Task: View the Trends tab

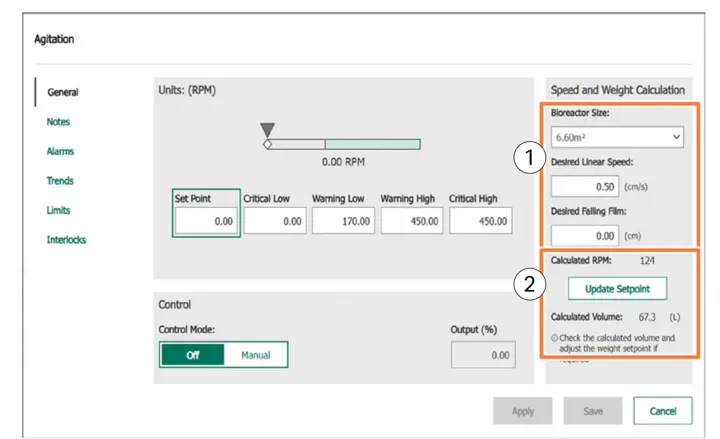Action: click(x=60, y=180)
